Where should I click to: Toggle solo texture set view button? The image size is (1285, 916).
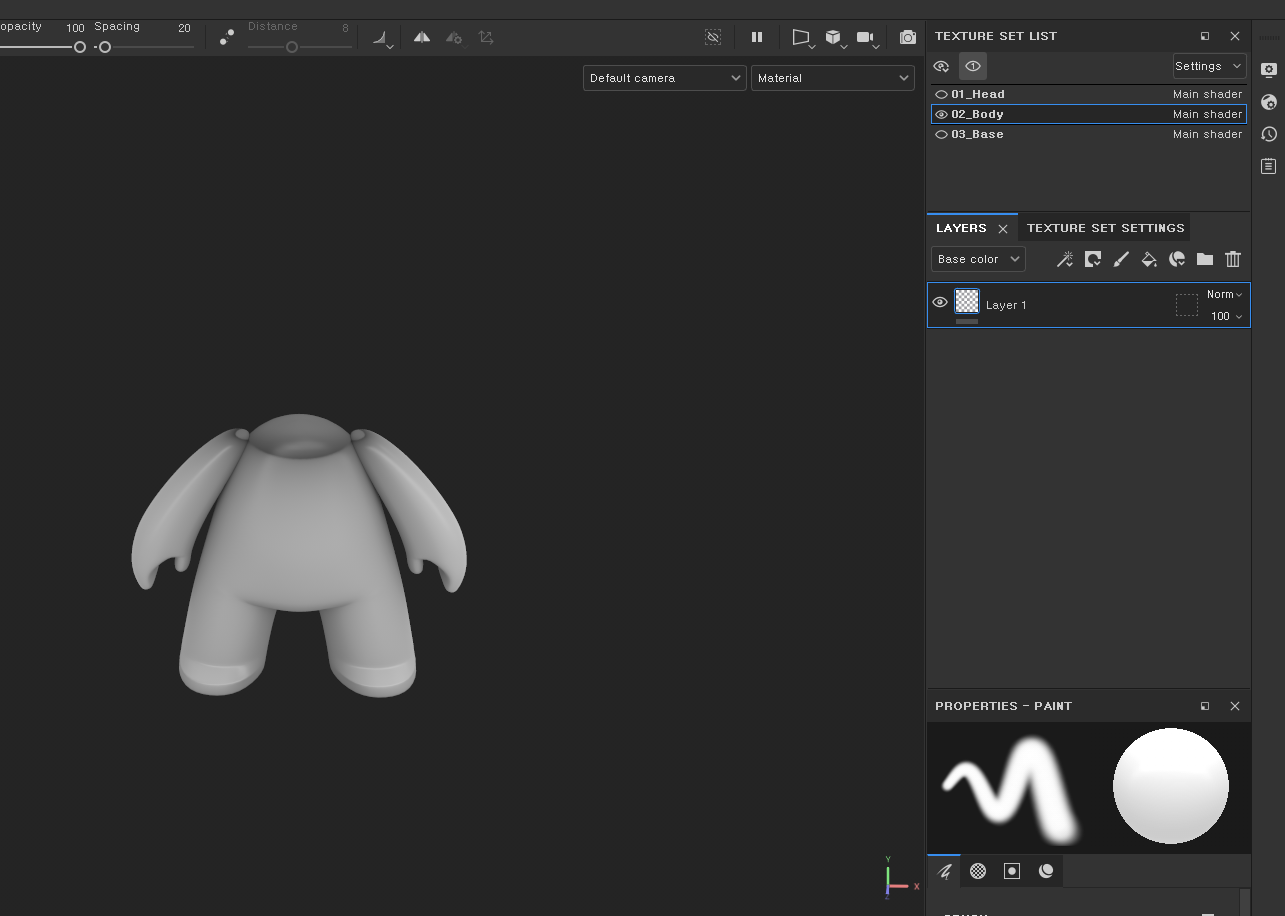(x=973, y=66)
